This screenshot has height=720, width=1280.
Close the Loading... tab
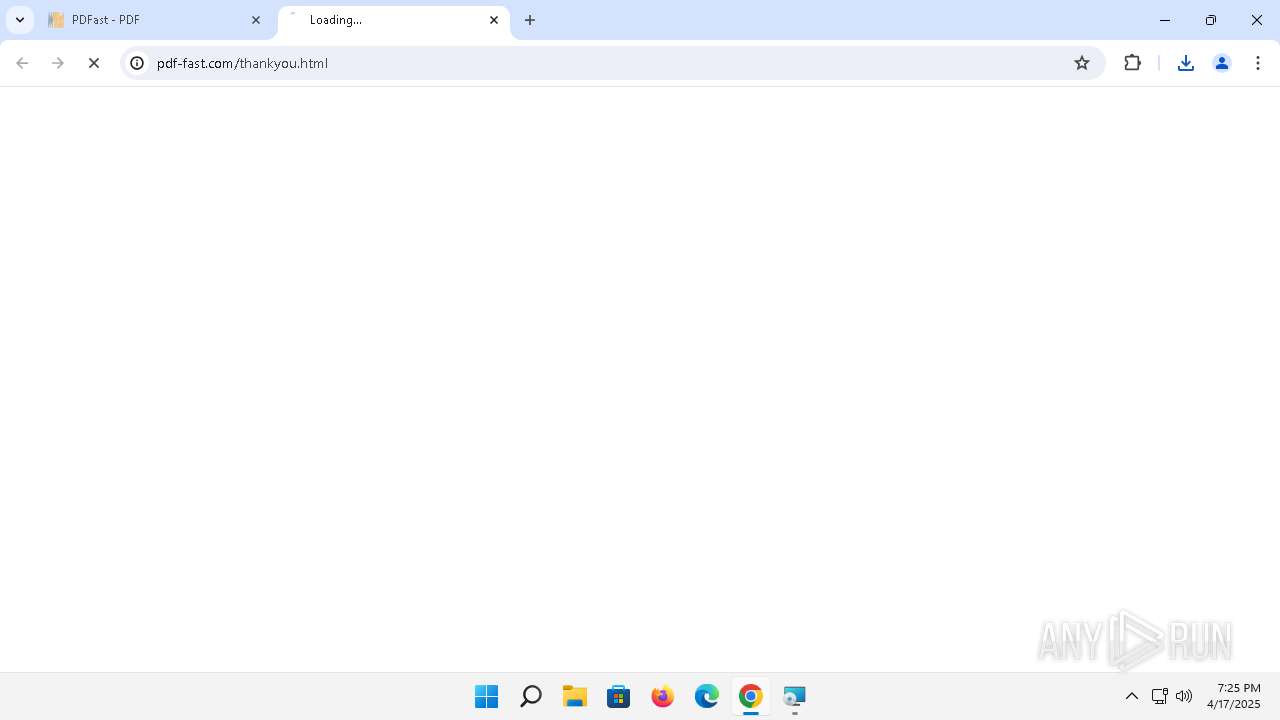[494, 20]
